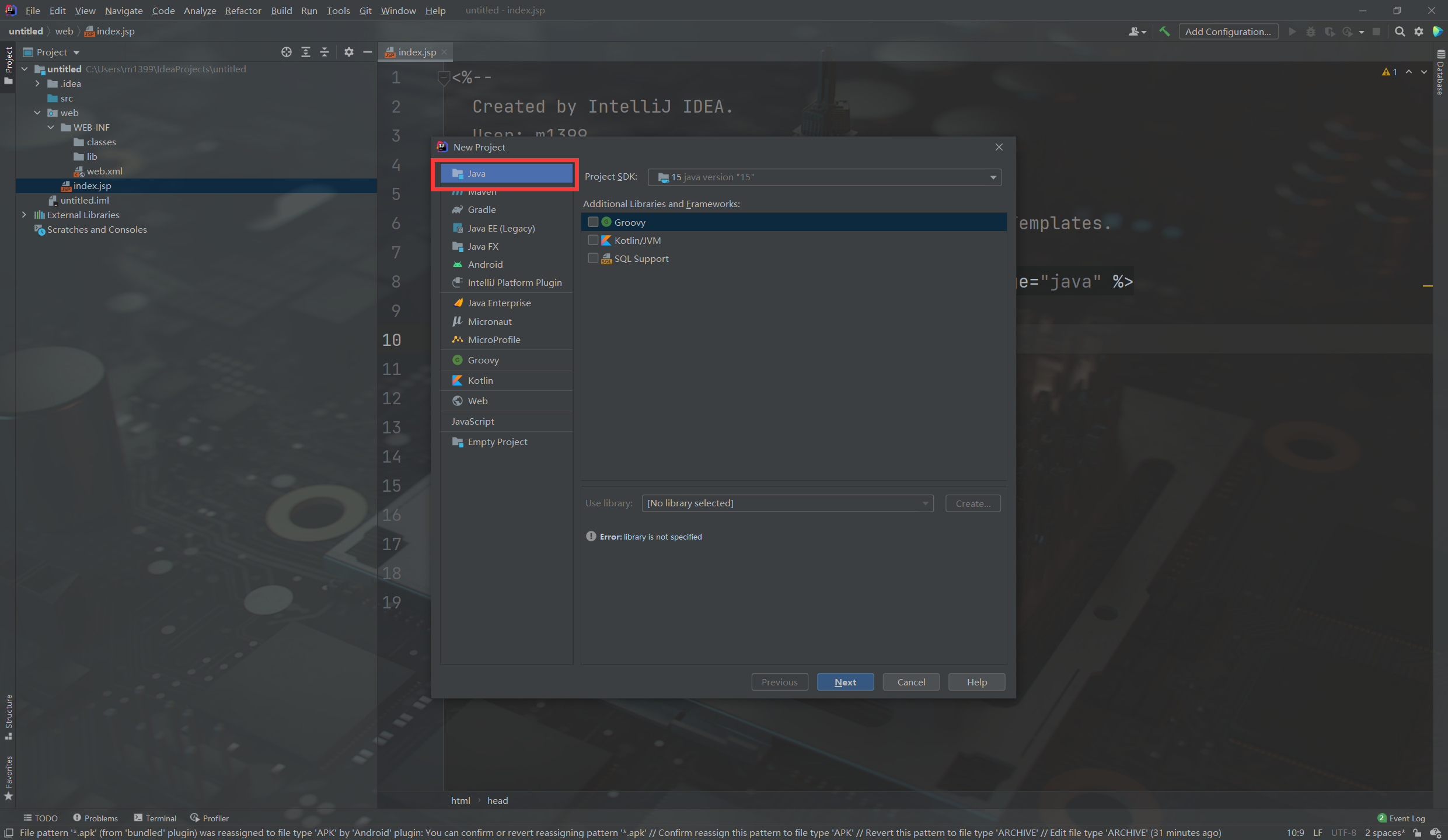This screenshot has height=840, width=1448.
Task: Open the Database tool window sidebar
Action: click(x=1440, y=72)
